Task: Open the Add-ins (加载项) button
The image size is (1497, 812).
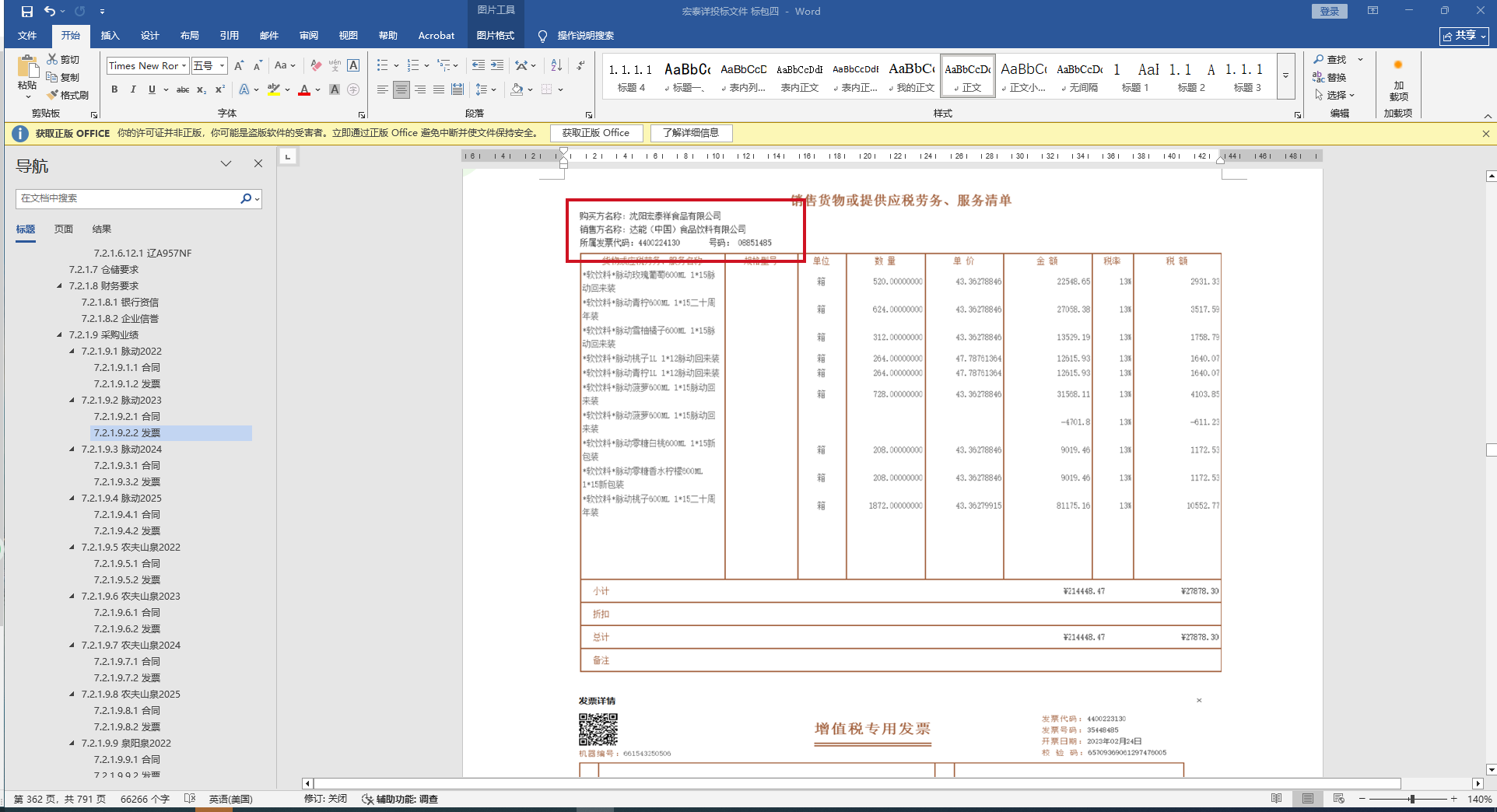Action: [x=1398, y=80]
